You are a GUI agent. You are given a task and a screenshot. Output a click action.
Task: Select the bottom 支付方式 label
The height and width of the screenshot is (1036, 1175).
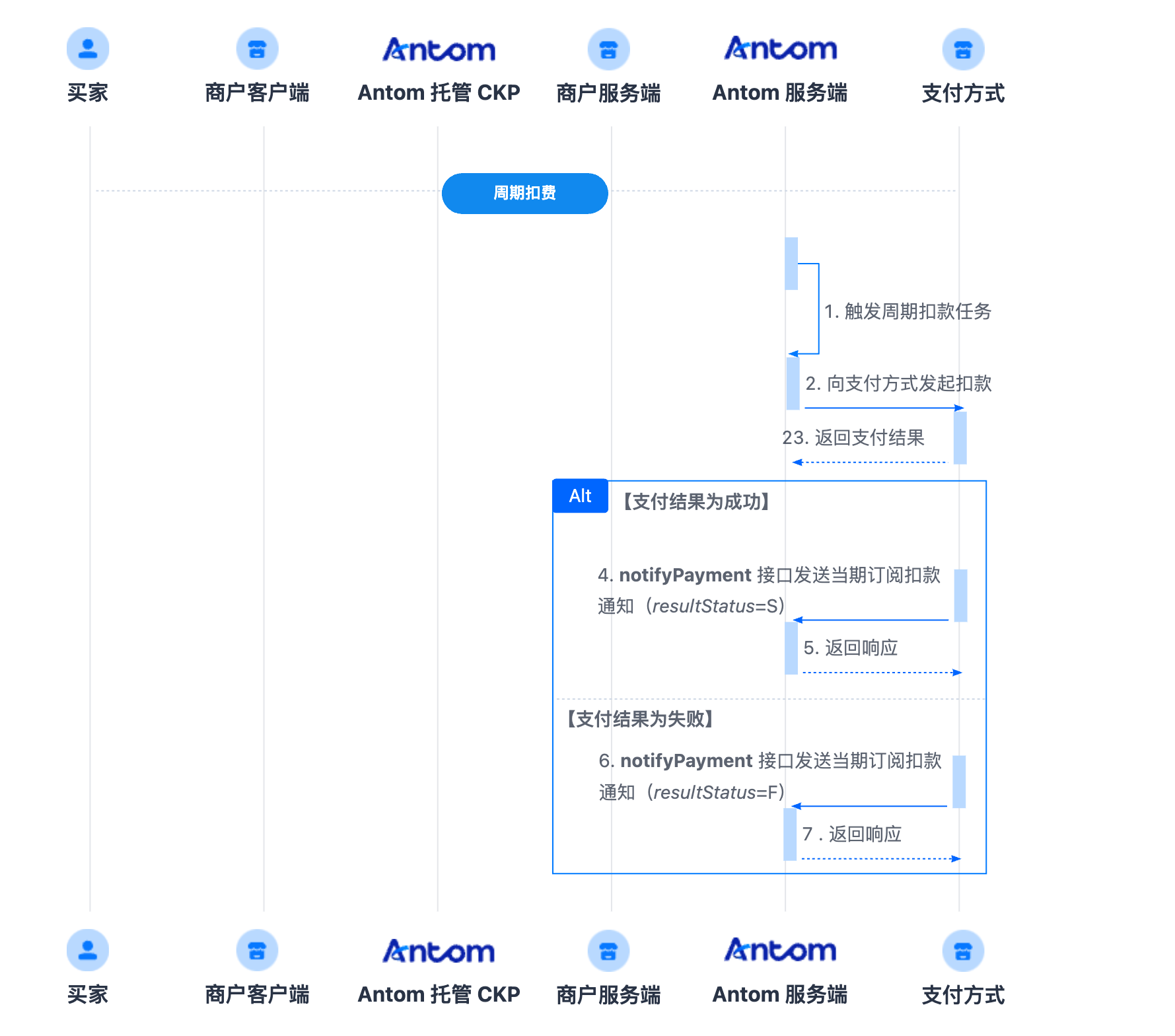[x=964, y=995]
